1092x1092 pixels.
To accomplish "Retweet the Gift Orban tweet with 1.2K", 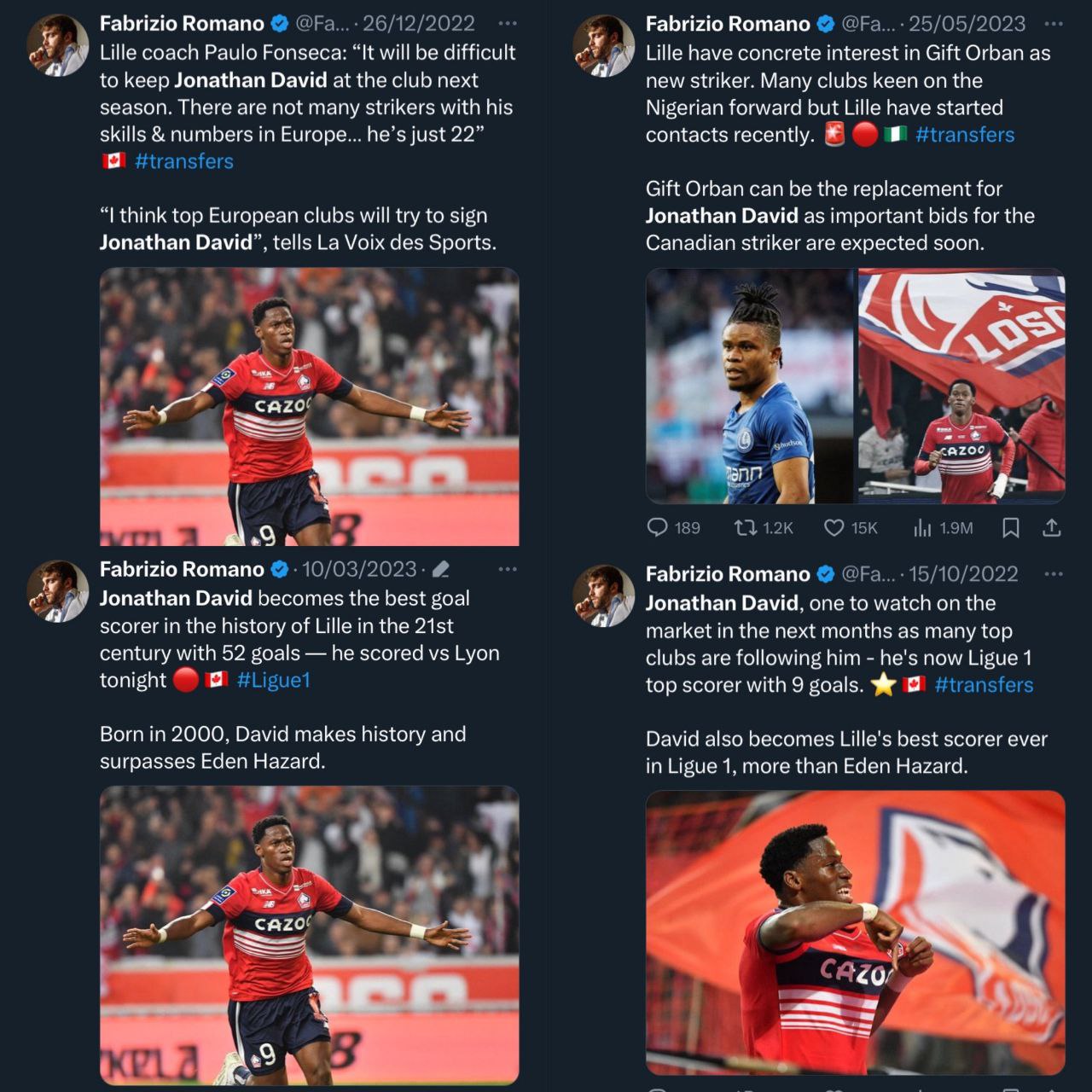I will pos(746,527).
